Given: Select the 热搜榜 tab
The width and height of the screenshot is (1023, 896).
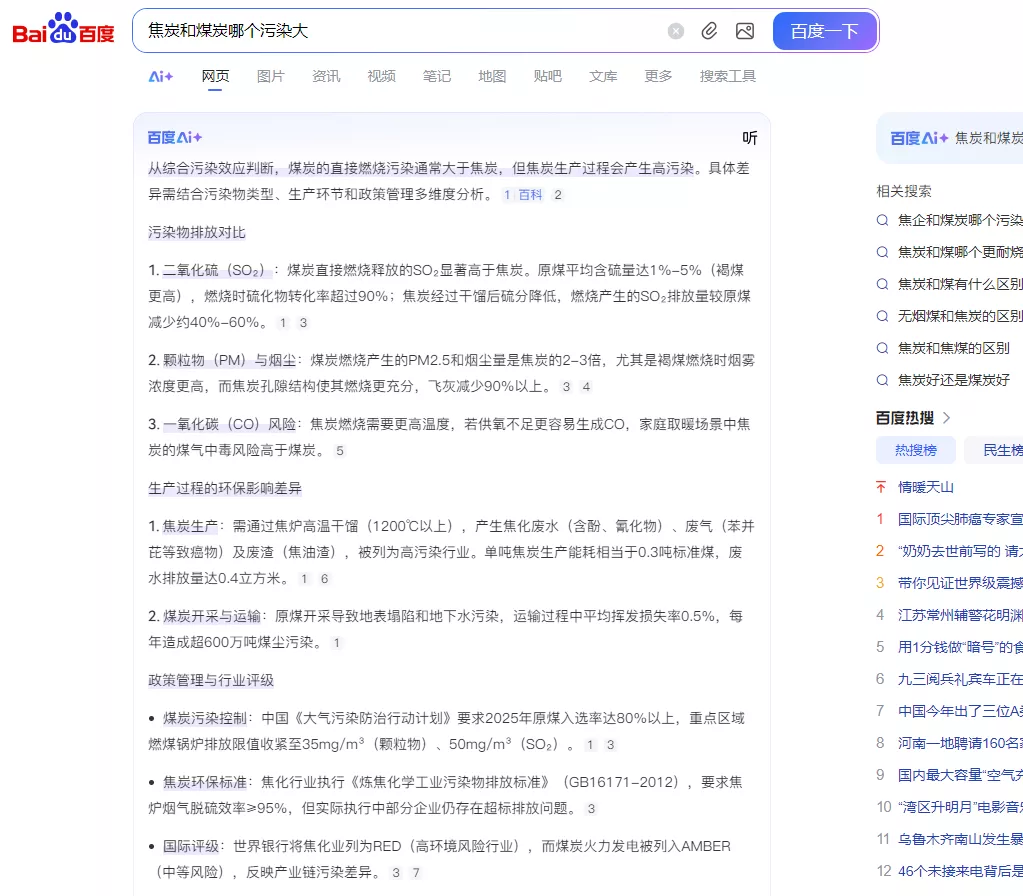Looking at the screenshot, I should 915,450.
